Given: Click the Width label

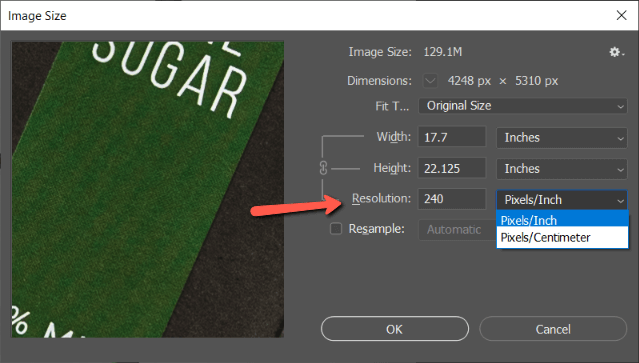Looking at the screenshot, I should 393,137.
